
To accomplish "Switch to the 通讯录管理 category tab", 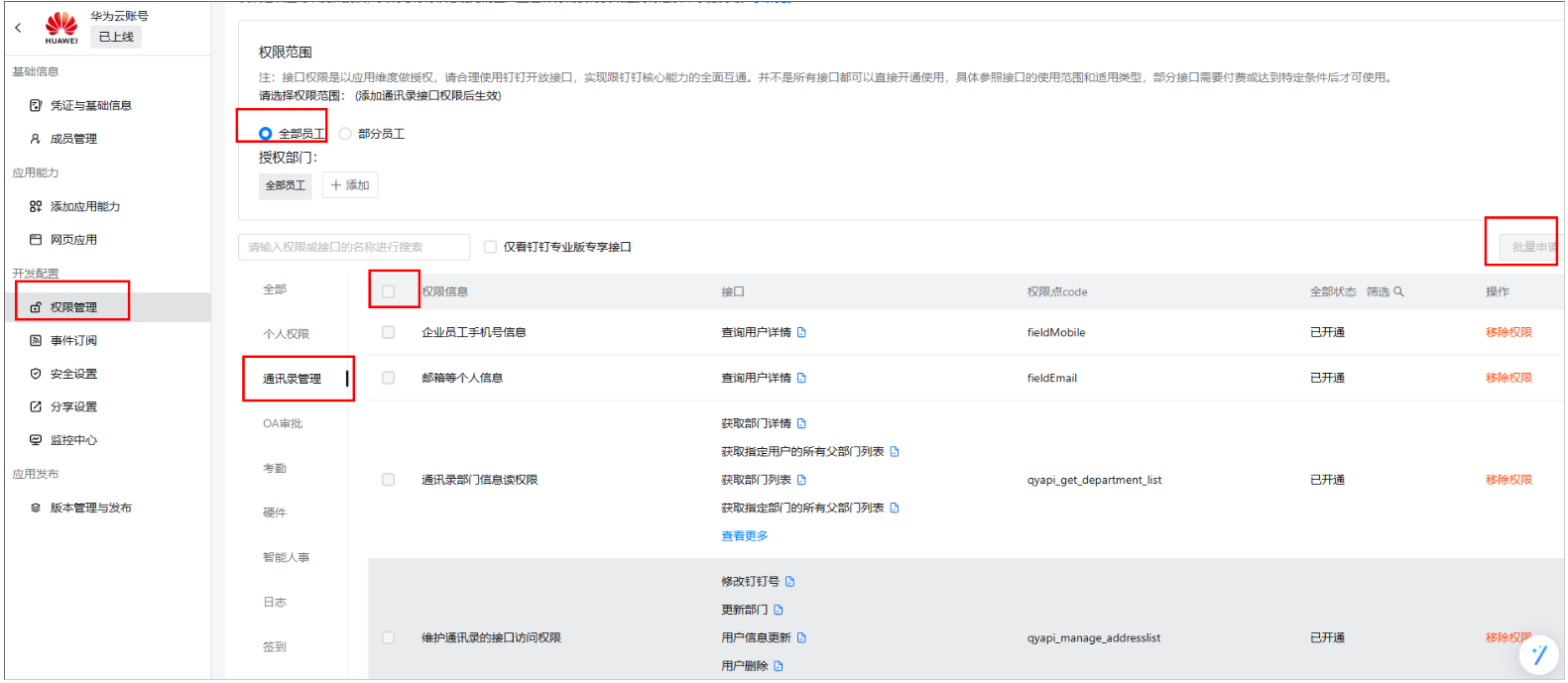I will click(292, 379).
